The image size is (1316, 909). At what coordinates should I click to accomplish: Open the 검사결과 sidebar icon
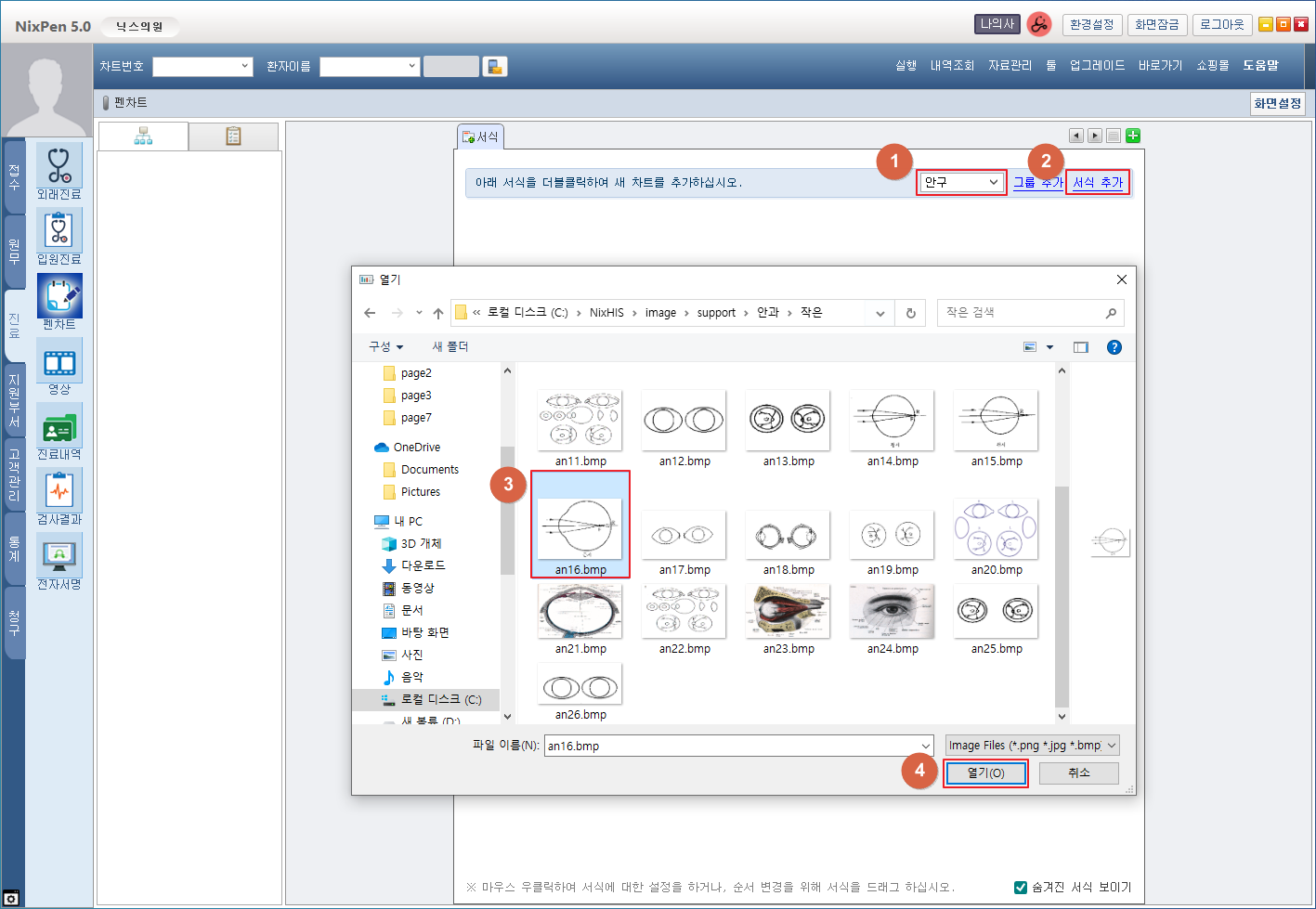(x=59, y=492)
